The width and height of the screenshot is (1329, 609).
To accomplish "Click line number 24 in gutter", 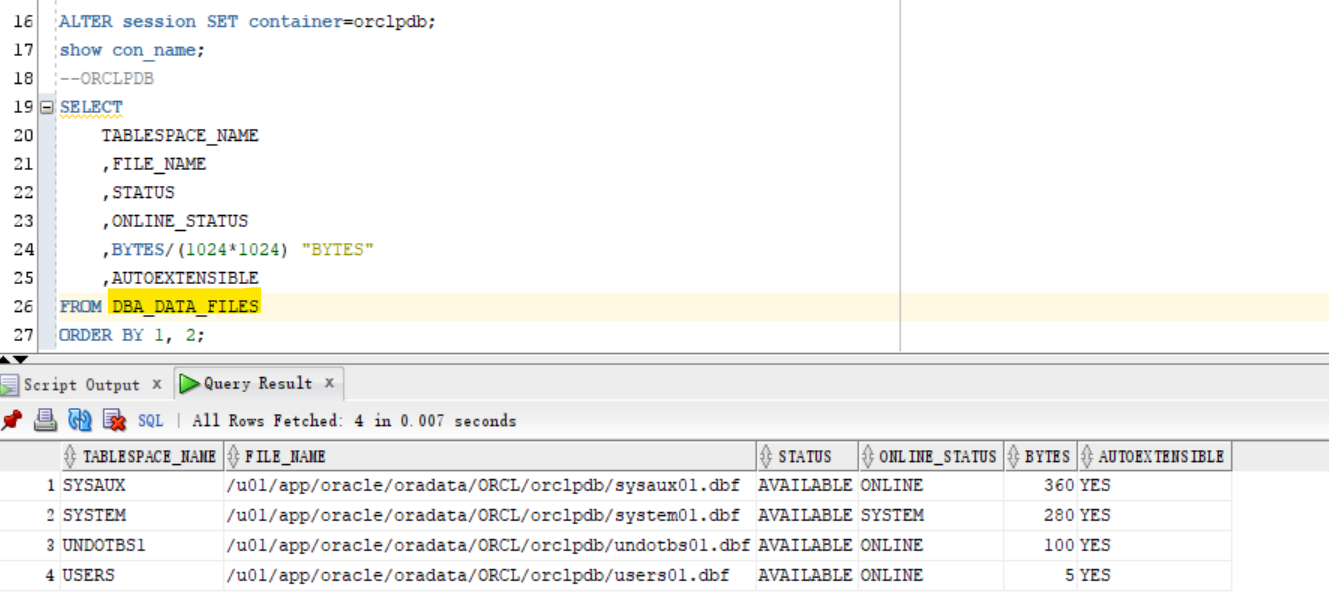I will [x=23, y=249].
